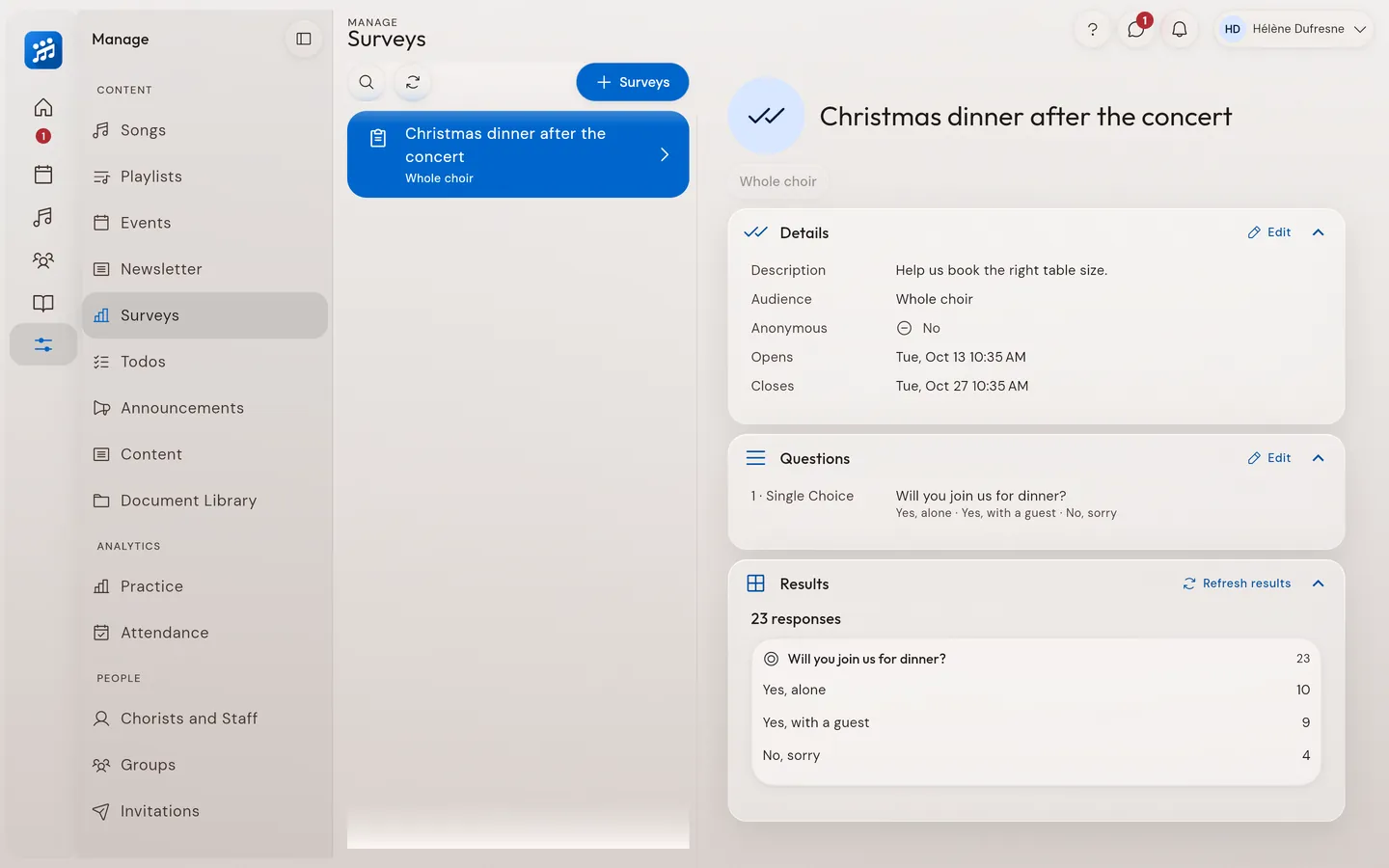This screenshot has width=1389, height=868.
Task: Select the sliders Manage icon in the rail
Action: 43,344
